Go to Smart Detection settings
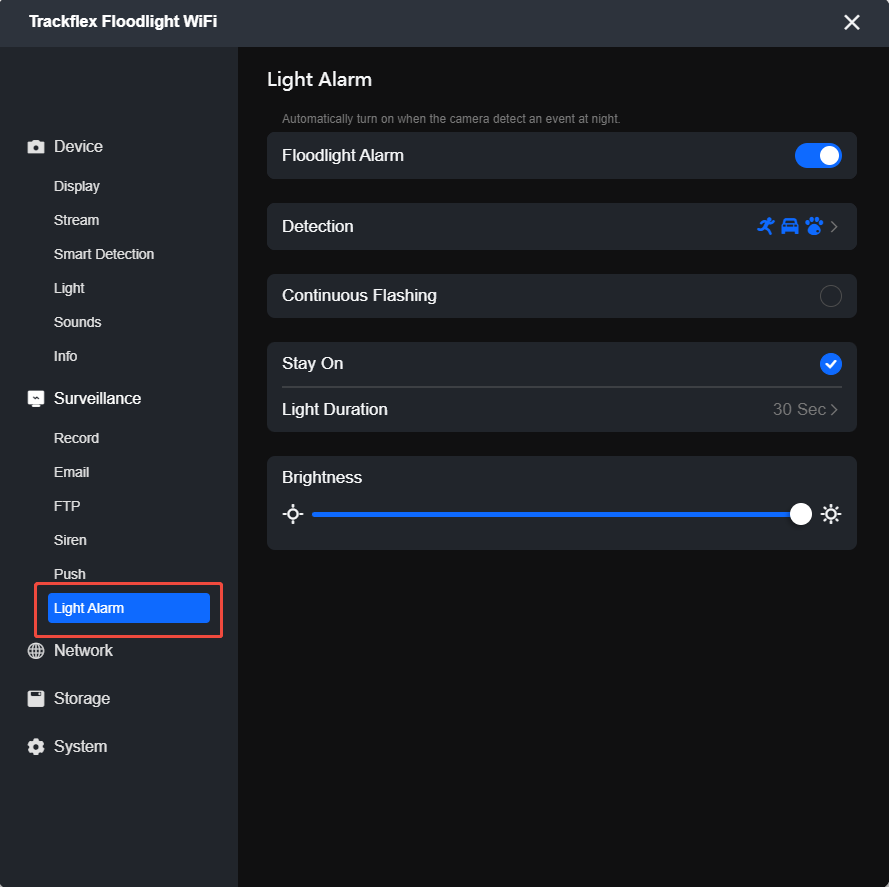The image size is (889, 887). 104,254
